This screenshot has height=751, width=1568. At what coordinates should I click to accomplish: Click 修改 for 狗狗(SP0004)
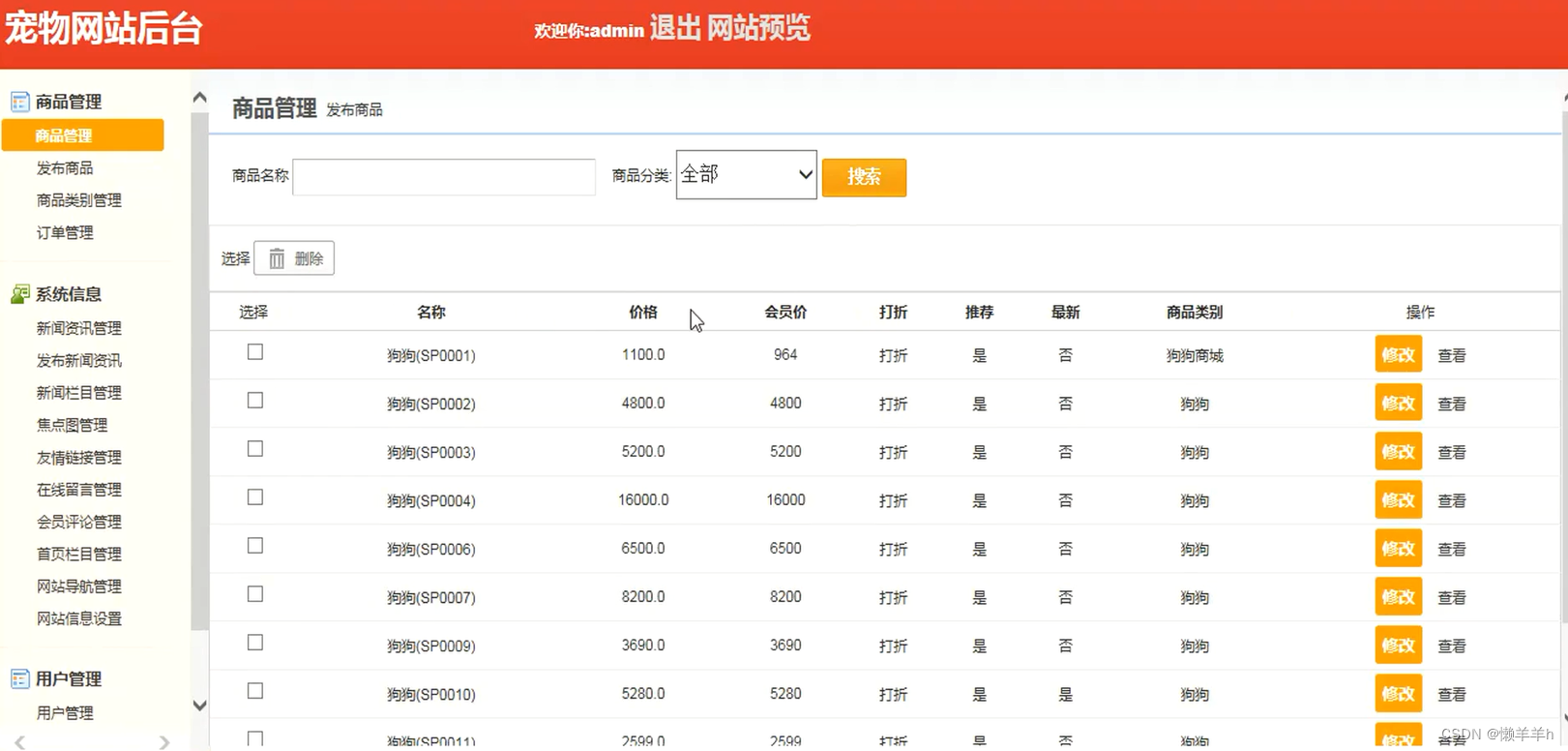click(x=1399, y=499)
